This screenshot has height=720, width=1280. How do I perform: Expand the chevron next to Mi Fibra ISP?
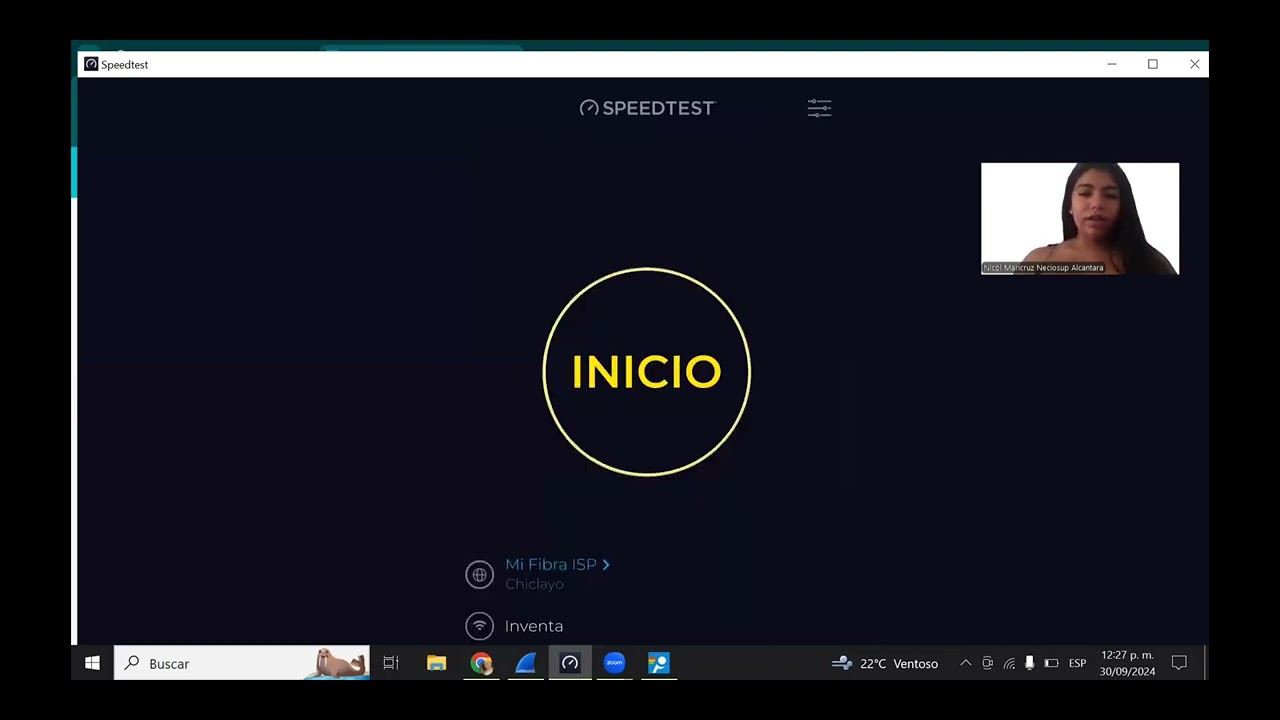coord(606,565)
